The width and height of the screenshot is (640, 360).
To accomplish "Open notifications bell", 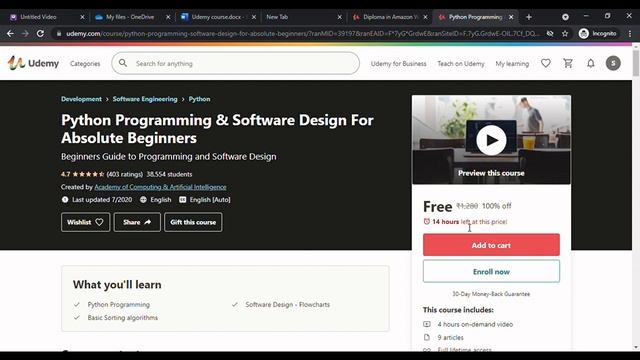I will point(591,63).
